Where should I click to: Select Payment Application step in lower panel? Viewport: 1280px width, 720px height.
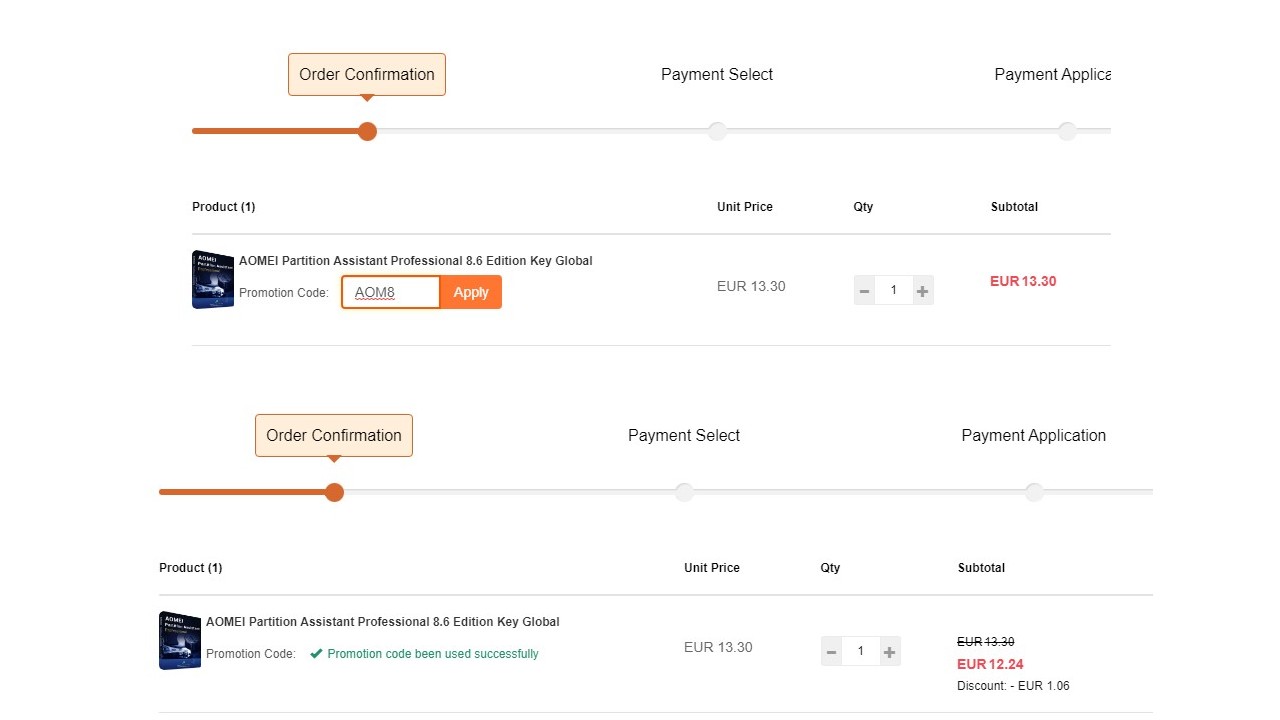[x=1034, y=436]
